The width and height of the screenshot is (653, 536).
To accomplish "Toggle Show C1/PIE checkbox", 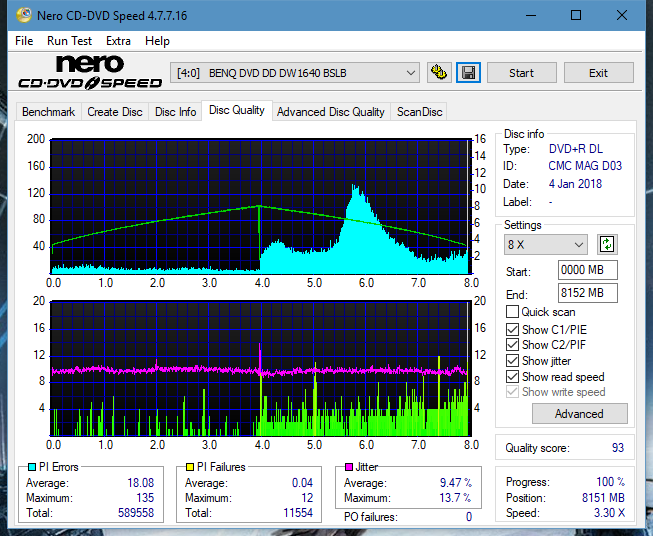I will pos(512,329).
